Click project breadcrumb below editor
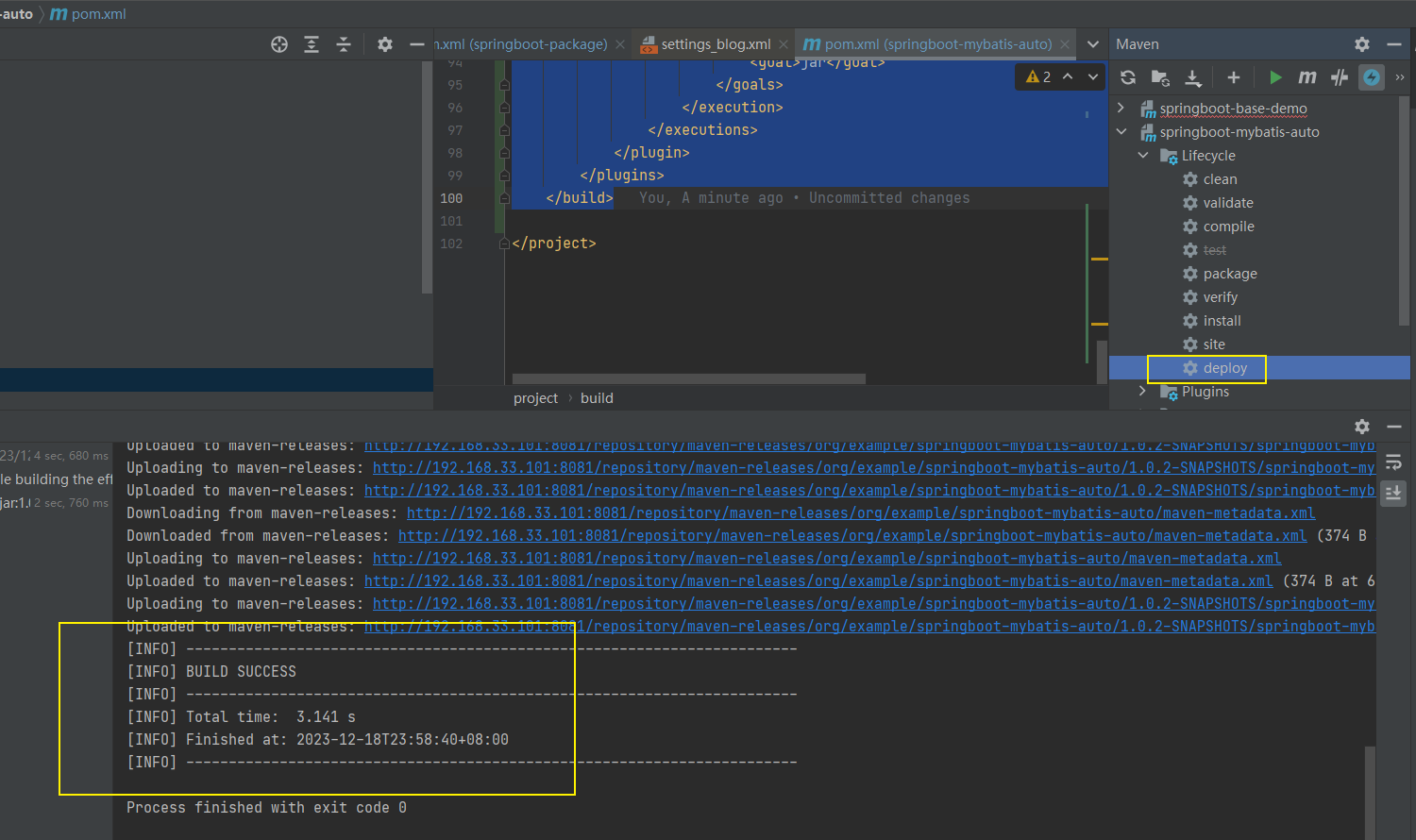The image size is (1416, 840). (535, 398)
